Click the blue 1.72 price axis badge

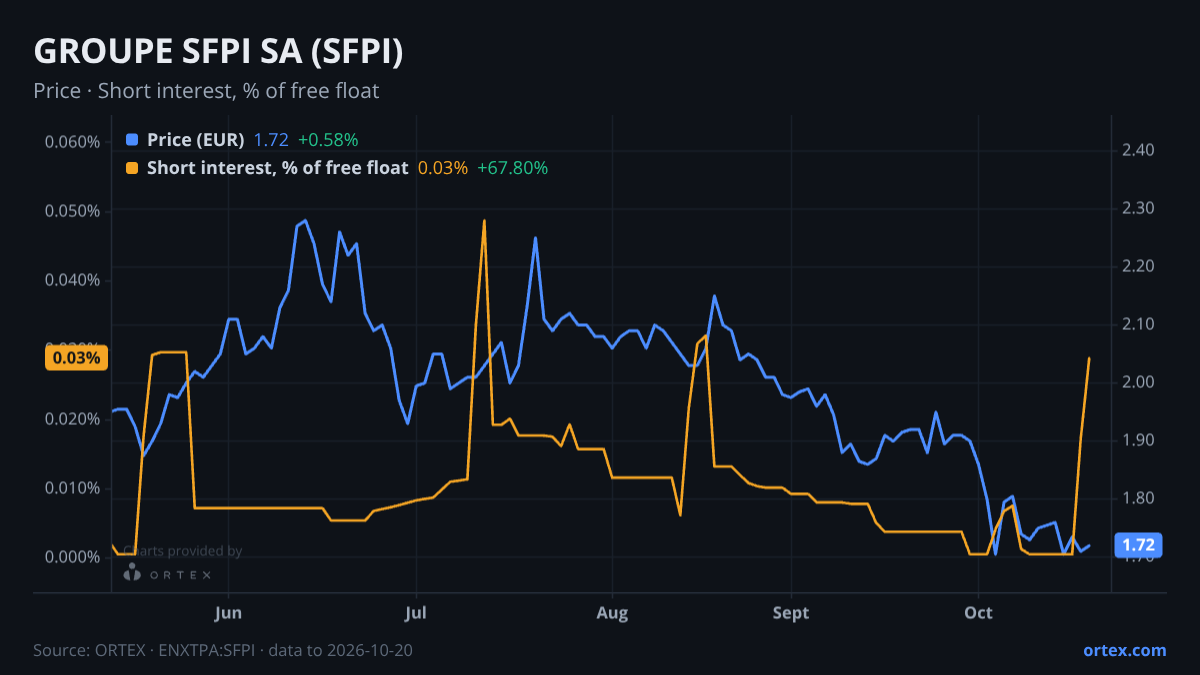(x=1139, y=545)
